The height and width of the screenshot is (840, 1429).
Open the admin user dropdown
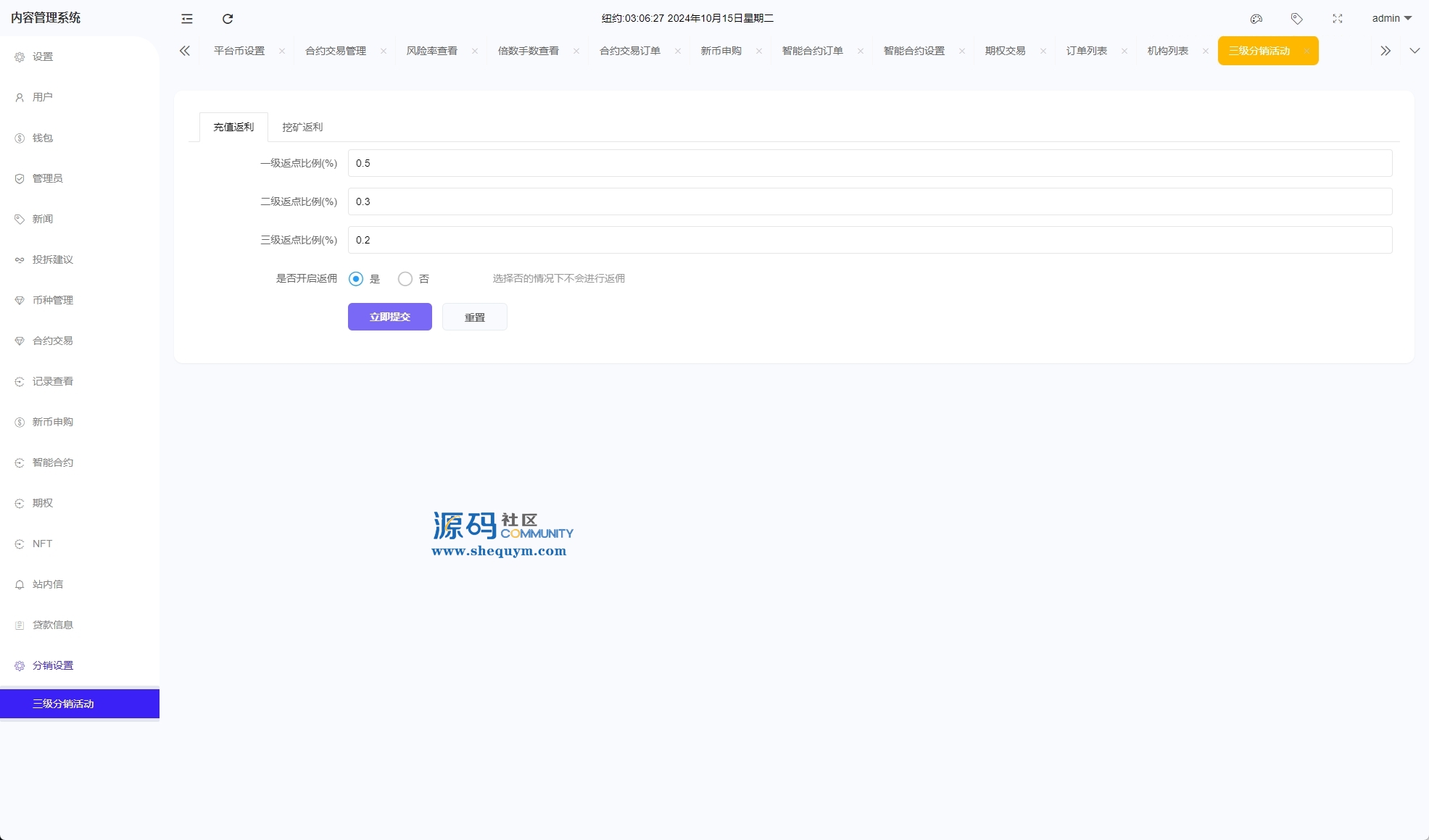pos(1391,19)
